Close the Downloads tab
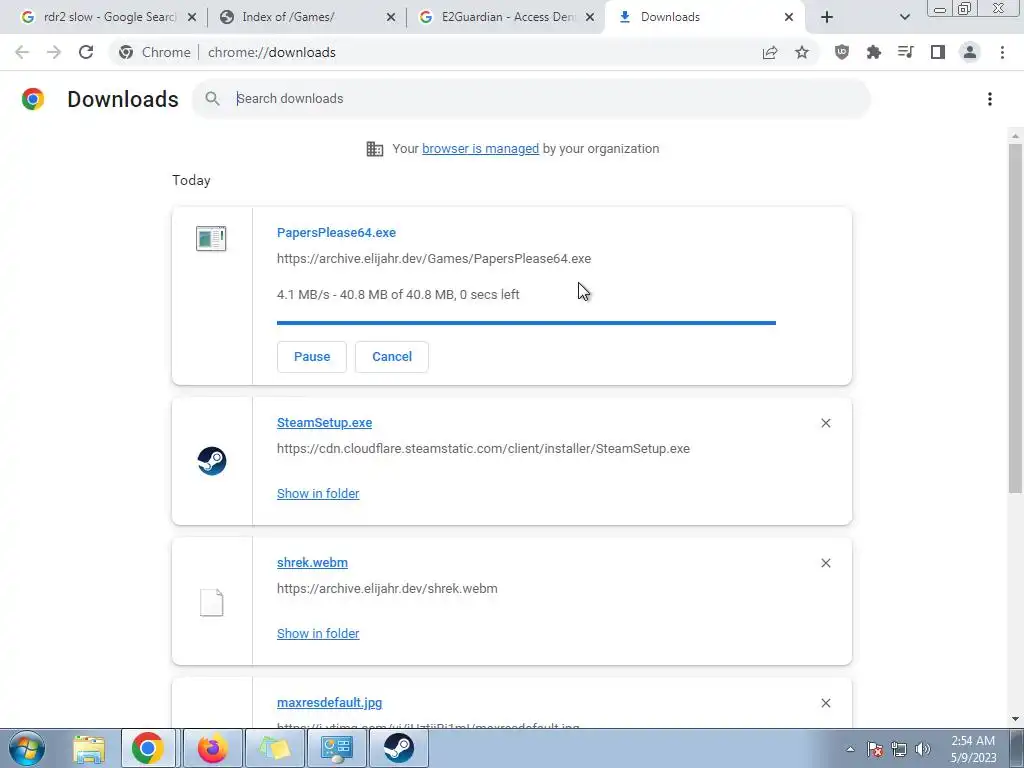This screenshot has height=768, width=1024. coord(789,17)
